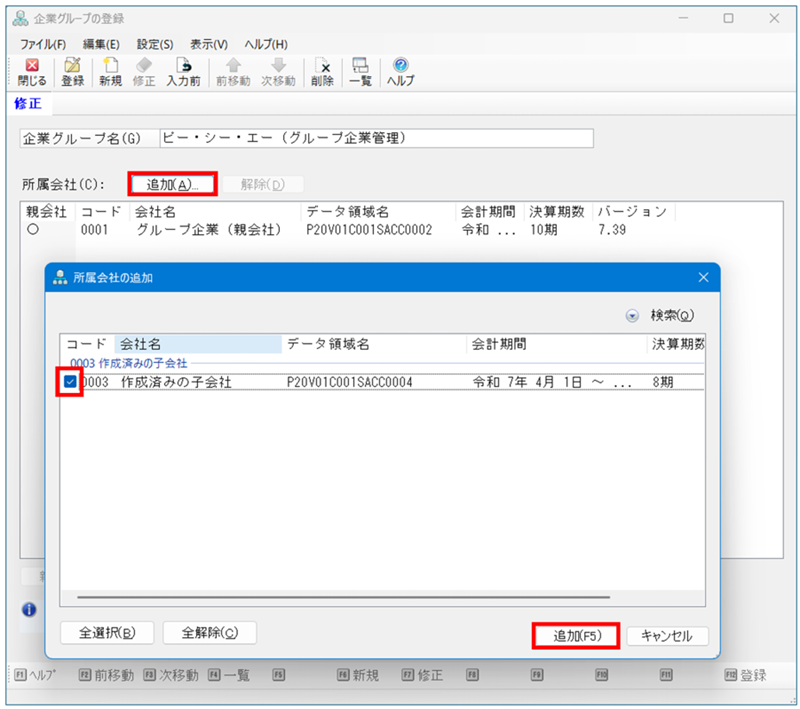Uncheck the 0003 作成済みの子会社 checkbox
800x709 pixels.
(x=70, y=381)
